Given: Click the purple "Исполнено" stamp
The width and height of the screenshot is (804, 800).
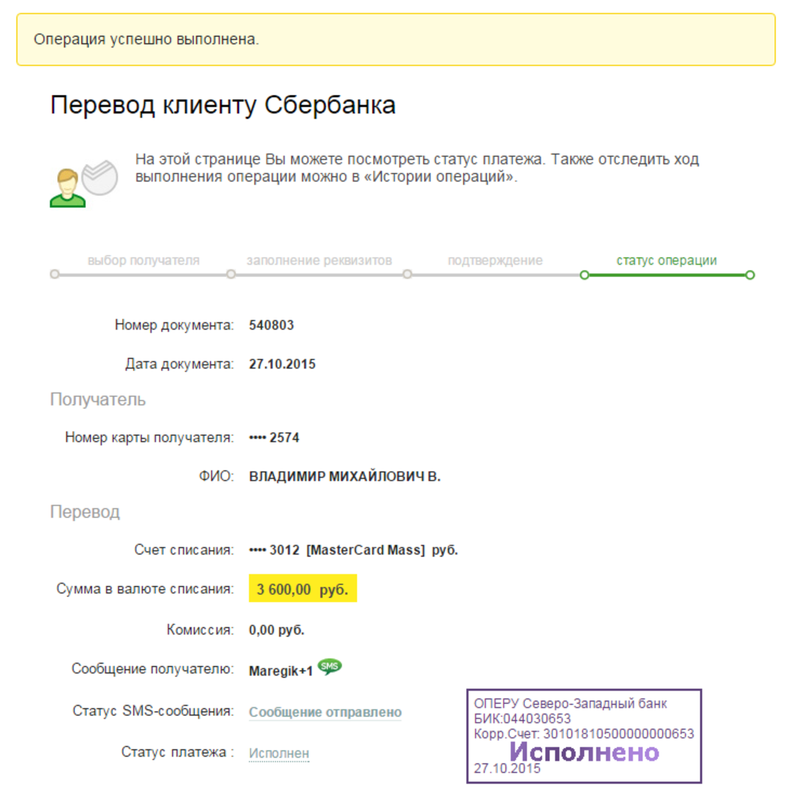Looking at the screenshot, I should click(584, 752).
